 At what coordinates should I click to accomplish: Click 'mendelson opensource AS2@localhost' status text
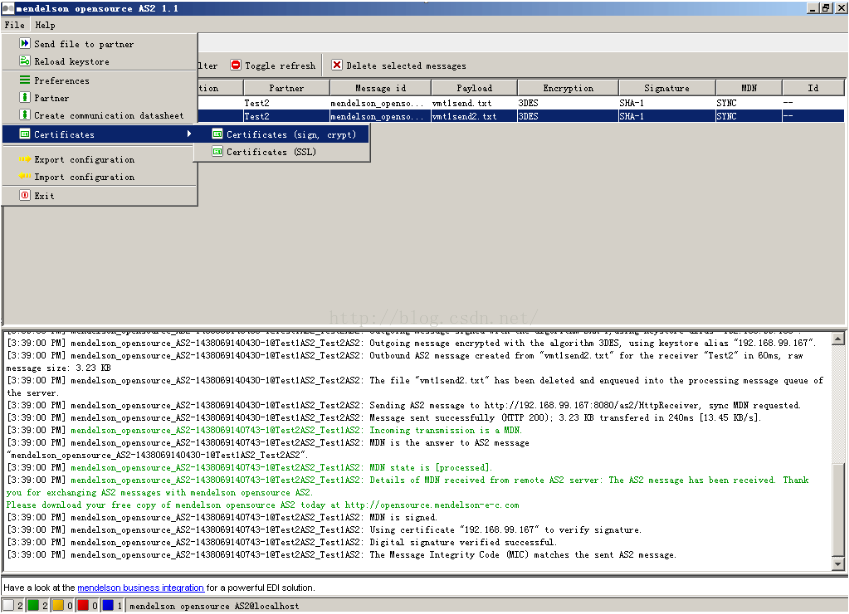pos(214,606)
